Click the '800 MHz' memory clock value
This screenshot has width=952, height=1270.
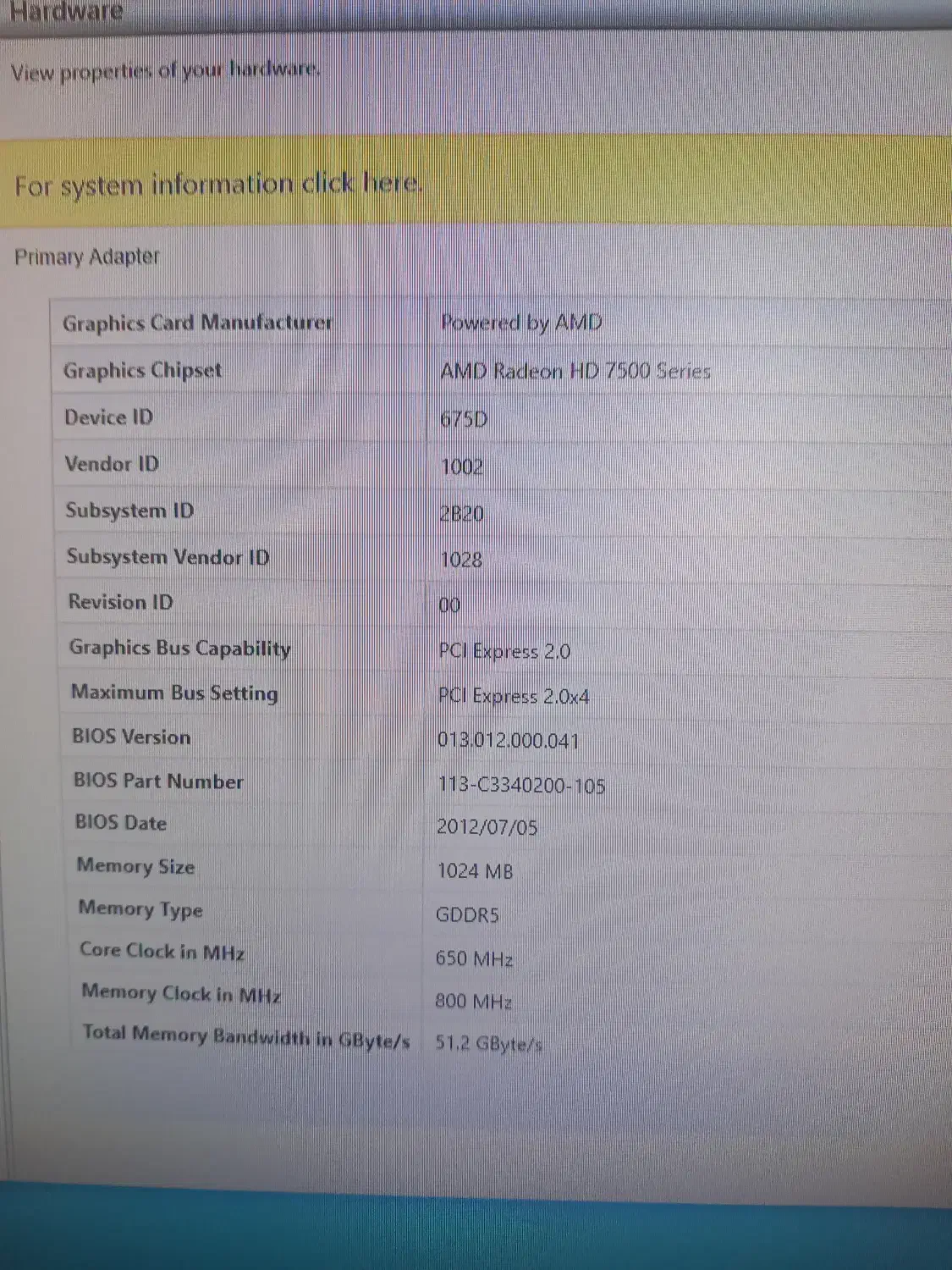click(473, 1002)
